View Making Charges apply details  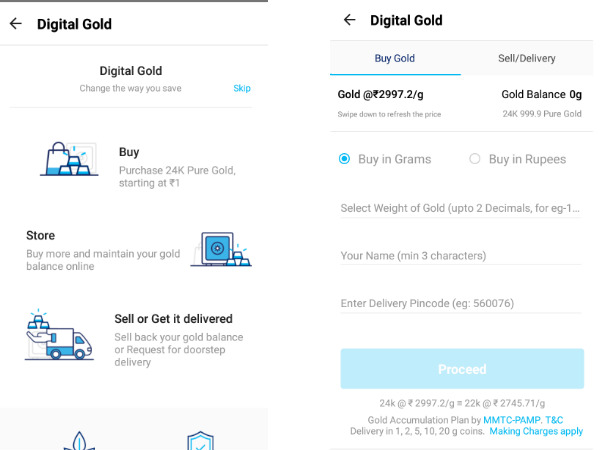pos(536,432)
